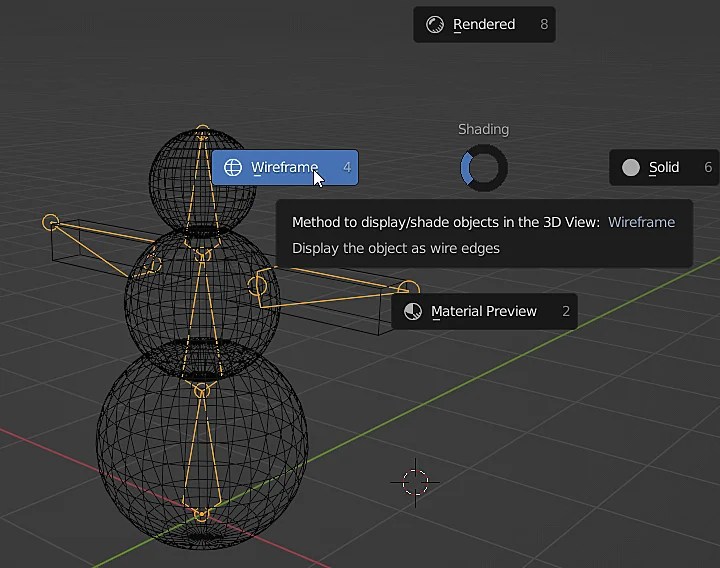Click the Wireframe globe icon
Screen dimensions: 720x568
[x=233, y=167]
